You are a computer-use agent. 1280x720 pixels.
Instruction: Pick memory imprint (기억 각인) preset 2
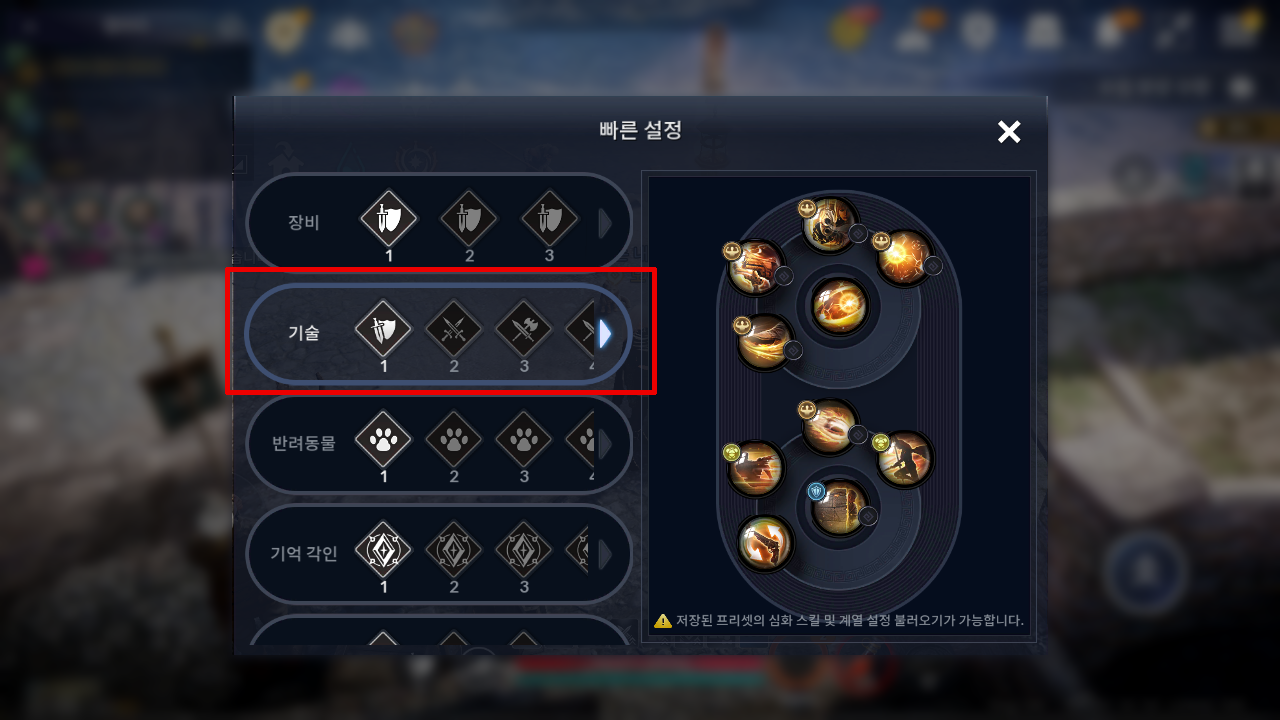pos(454,550)
